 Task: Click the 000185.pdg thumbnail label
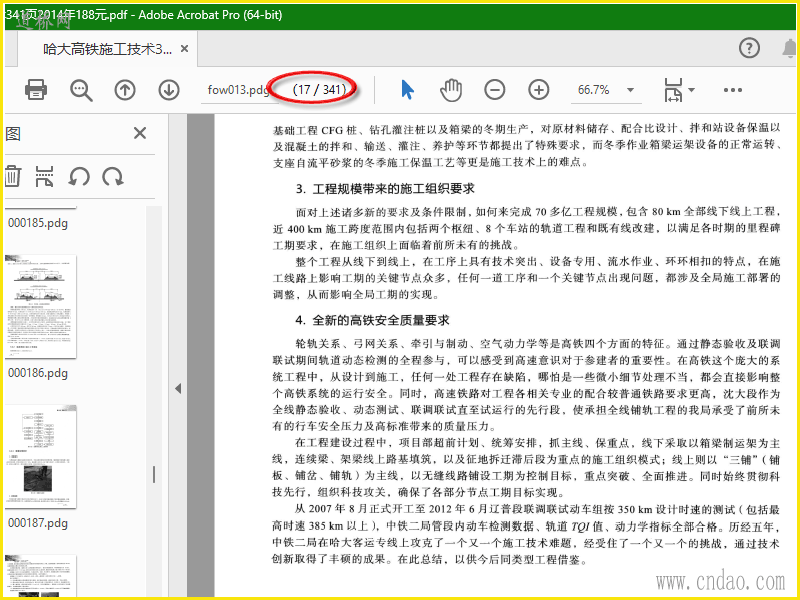[x=38, y=223]
